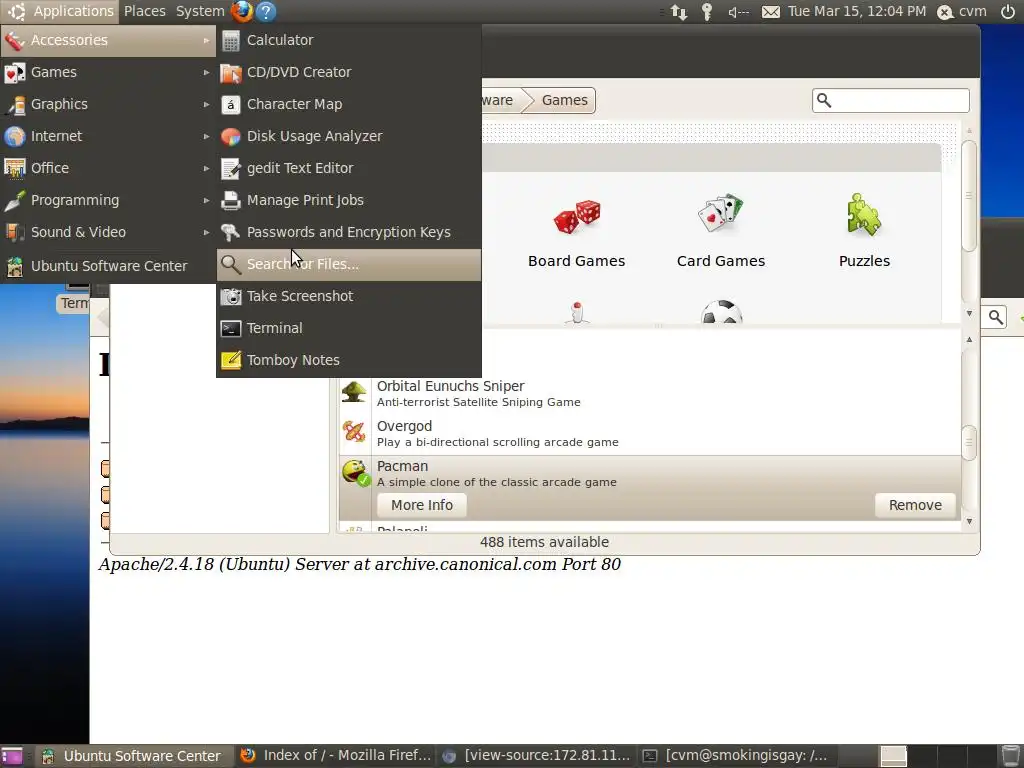1024x768 pixels.
Task: Click the Applications menu in the top panel
Action: tap(59, 11)
